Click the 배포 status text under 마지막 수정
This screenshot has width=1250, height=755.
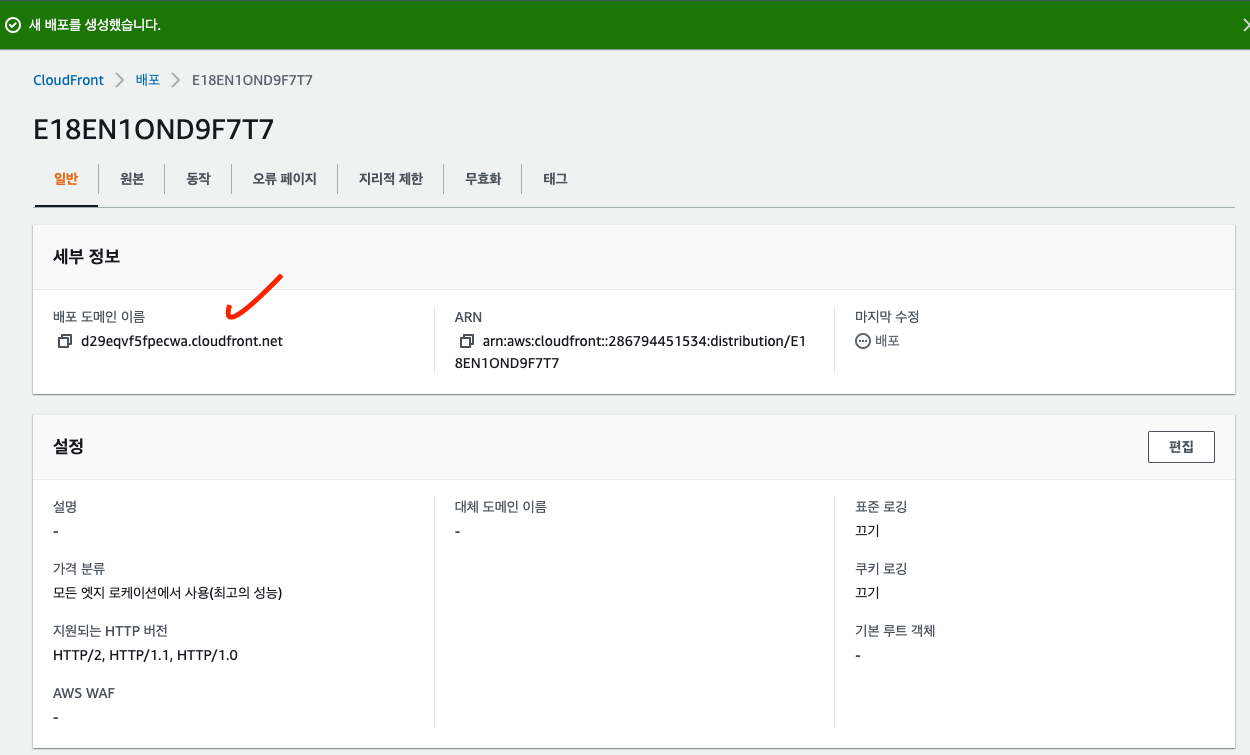pyautogui.click(x=888, y=341)
